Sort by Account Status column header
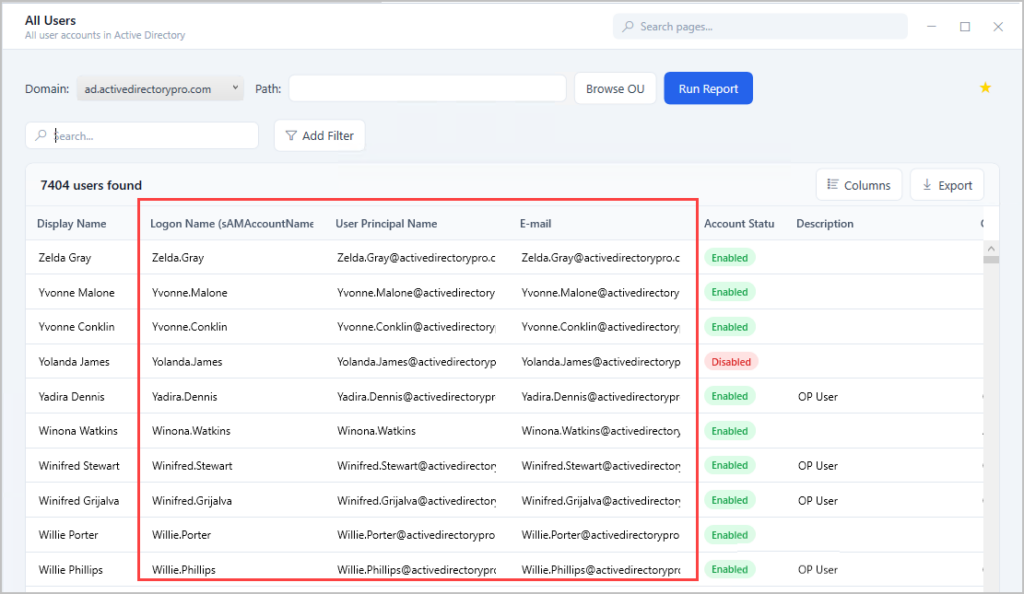 tap(739, 223)
